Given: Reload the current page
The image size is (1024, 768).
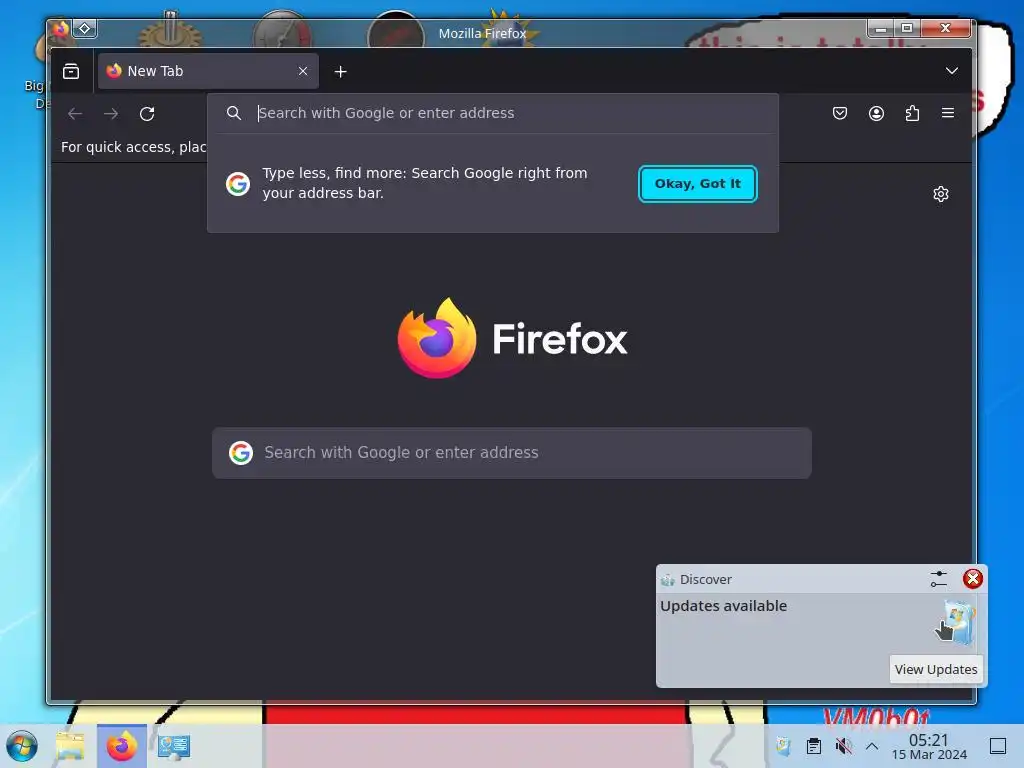Looking at the screenshot, I should 147,114.
